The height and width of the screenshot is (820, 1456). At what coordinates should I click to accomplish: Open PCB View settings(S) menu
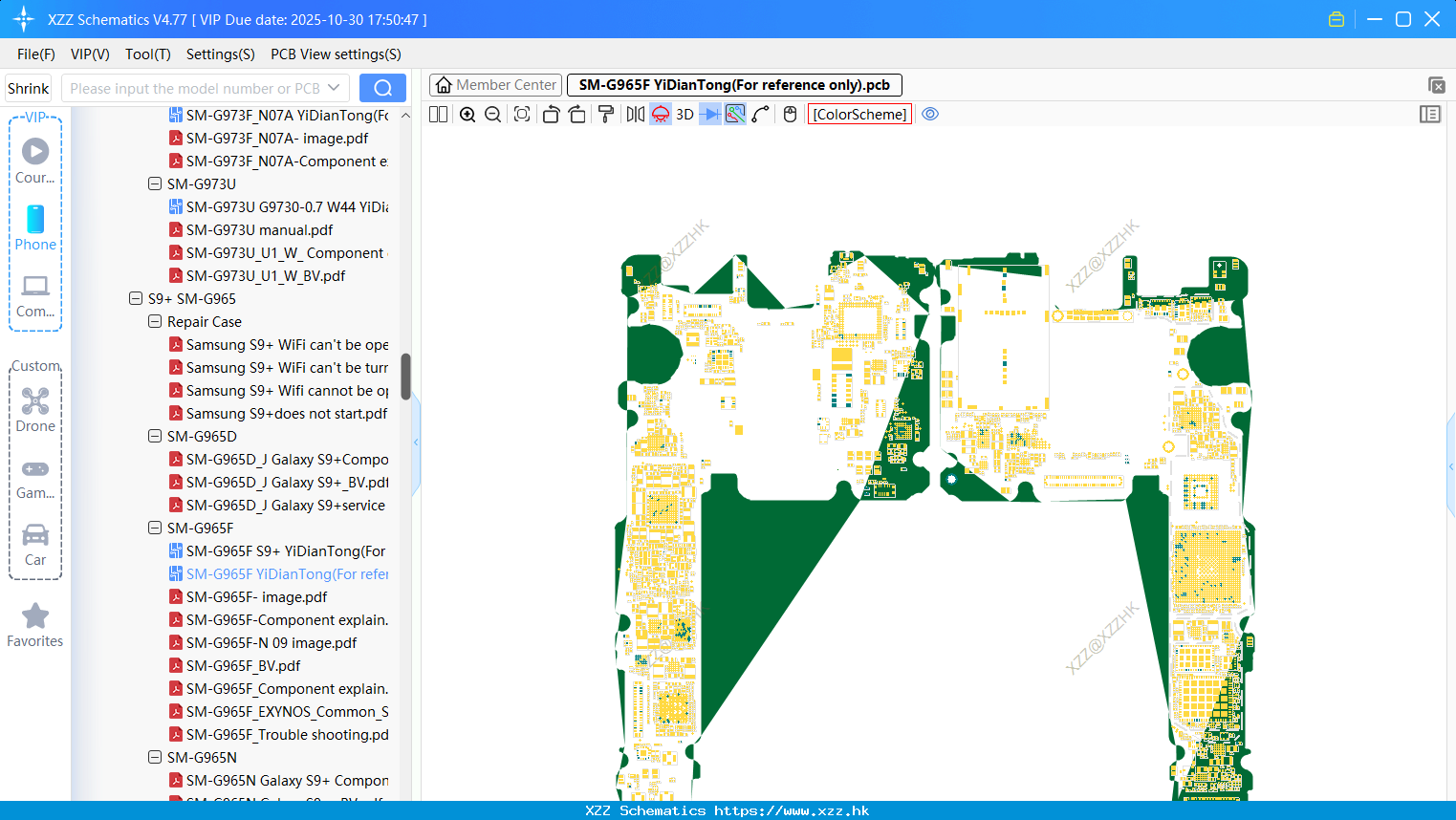tap(336, 54)
